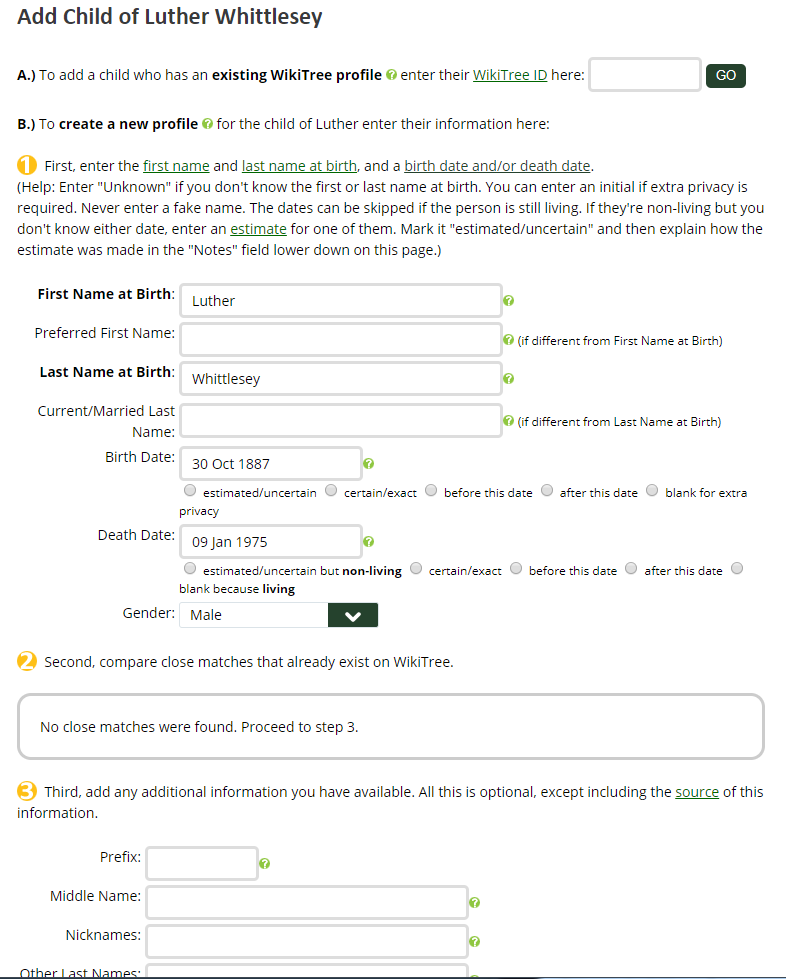The height and width of the screenshot is (979, 786).
Task: Open the WikiTree ID link
Action: [x=509, y=75]
